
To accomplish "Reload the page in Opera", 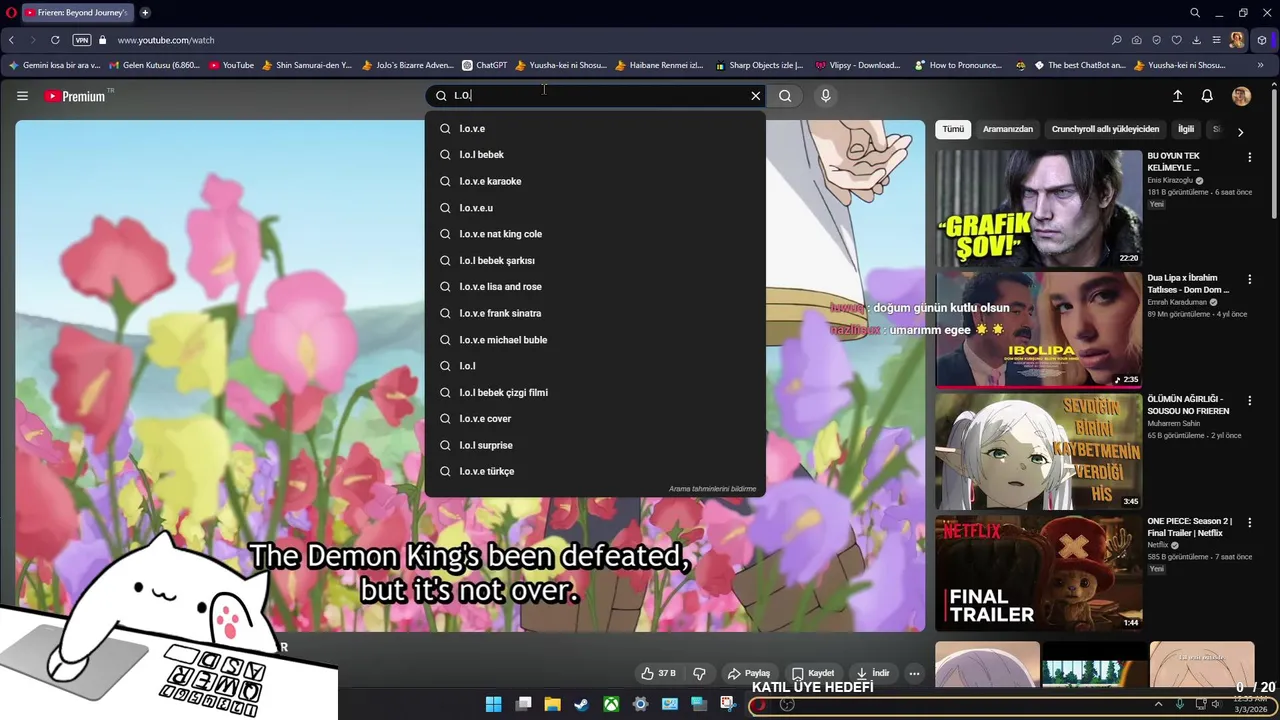I will [x=55, y=40].
